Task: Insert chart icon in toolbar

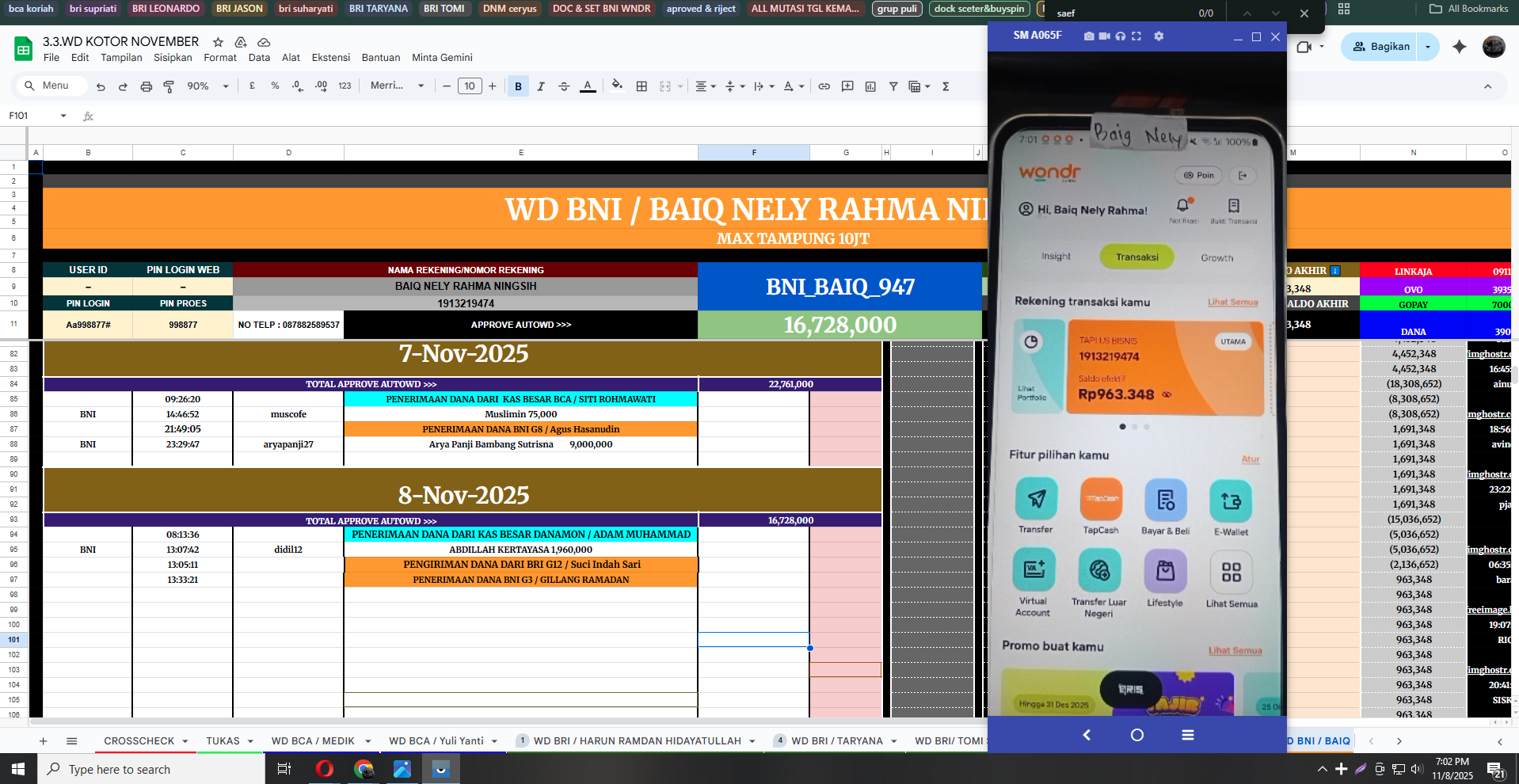Action: (x=870, y=86)
